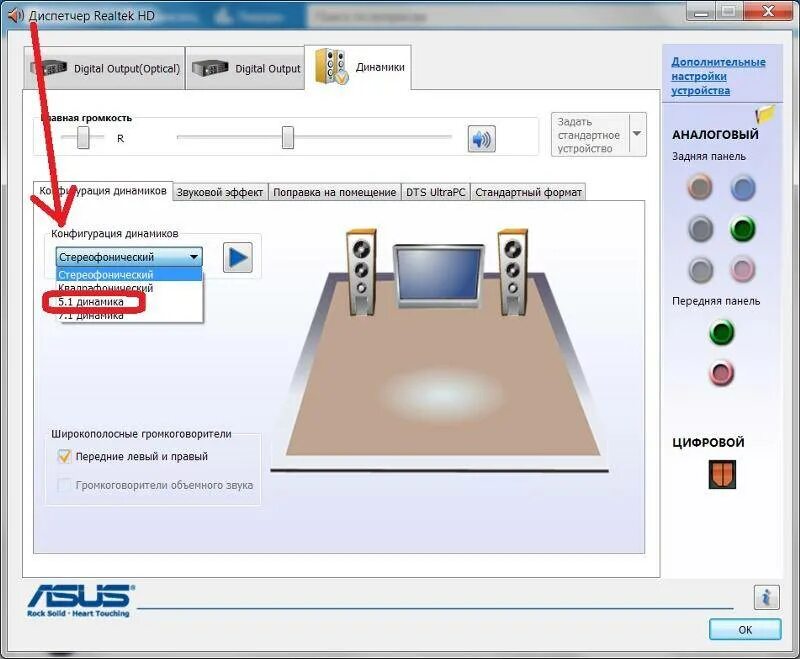Toggle surround speakers full-range checkbox
This screenshot has height=659, width=800.
(x=64, y=485)
